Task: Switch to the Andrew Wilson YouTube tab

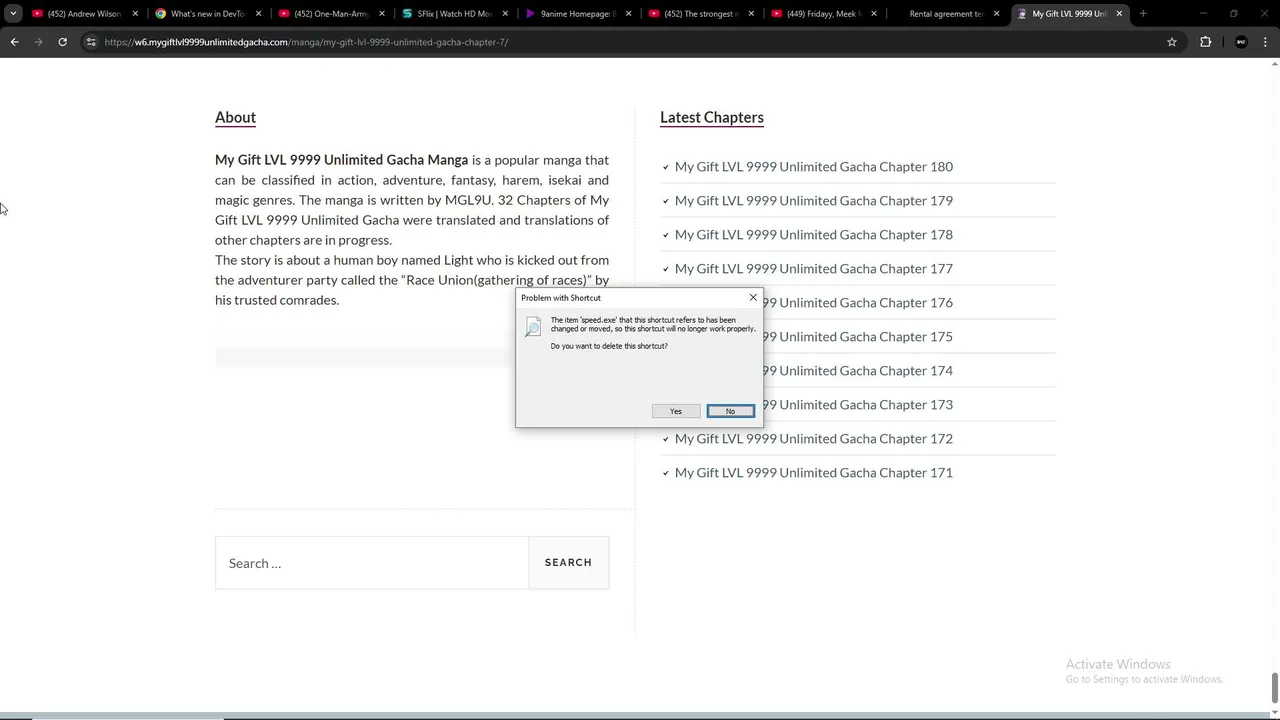Action: (83, 14)
